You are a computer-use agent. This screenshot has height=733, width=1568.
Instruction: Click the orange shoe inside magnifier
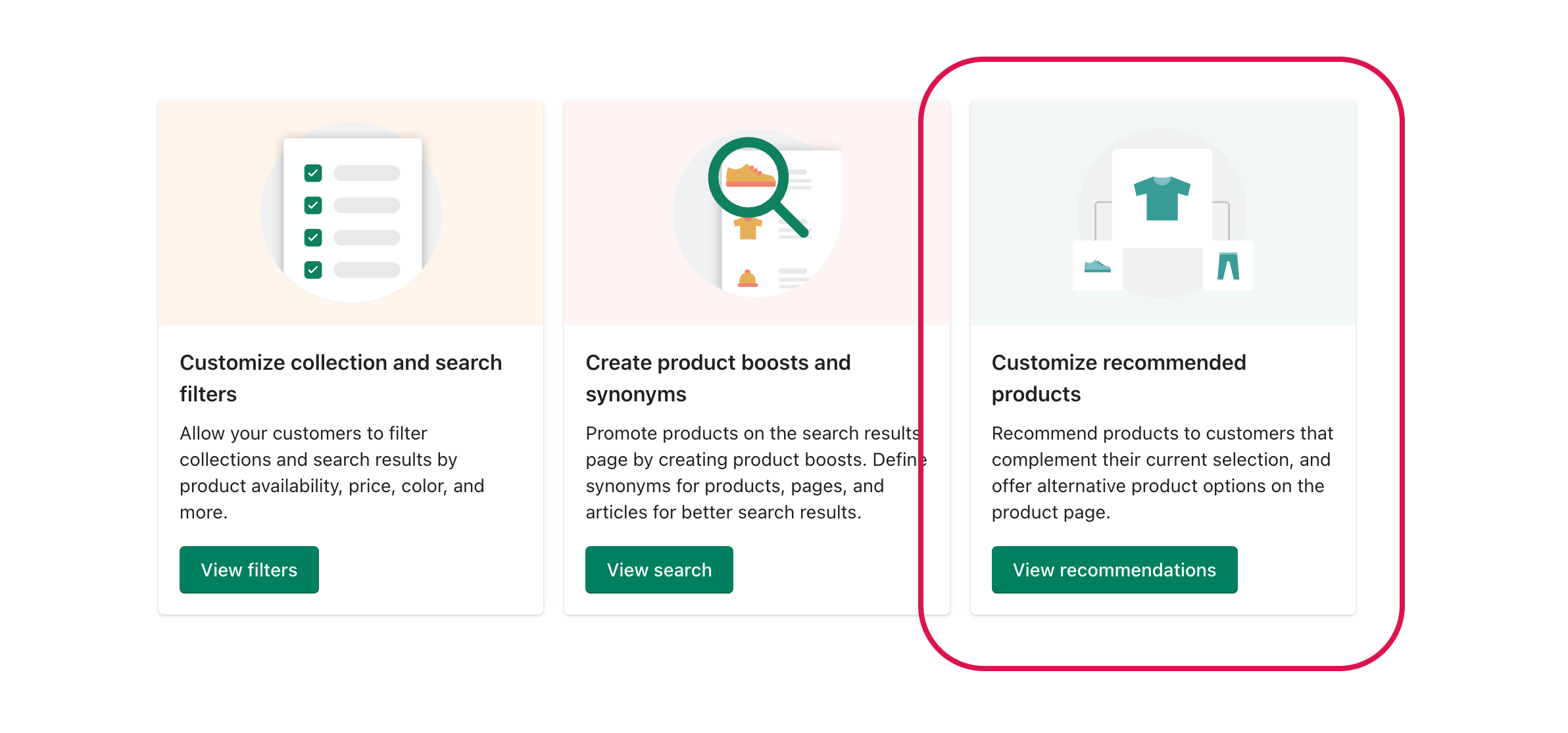tap(750, 176)
